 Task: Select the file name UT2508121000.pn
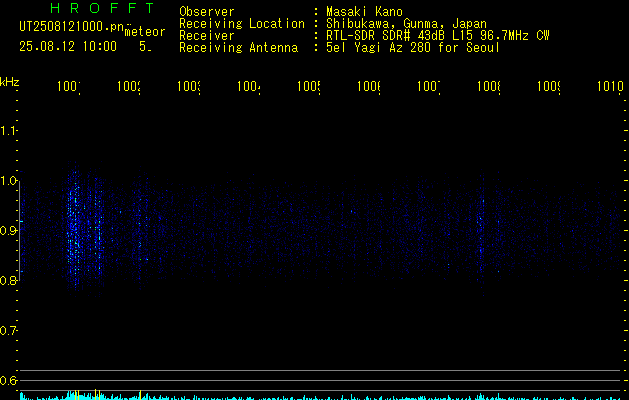[x=71, y=27]
